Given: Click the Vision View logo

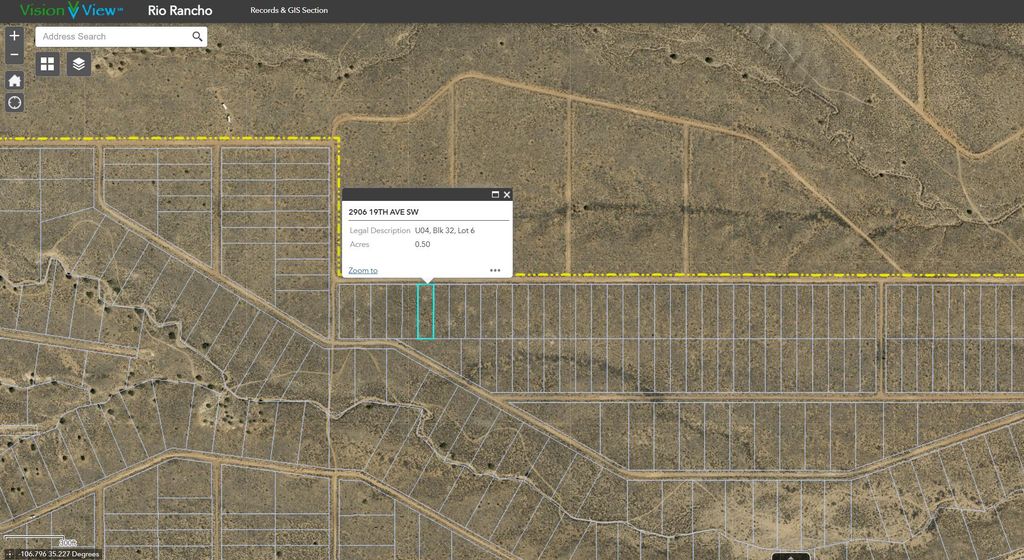Looking at the screenshot, I should 71,10.
